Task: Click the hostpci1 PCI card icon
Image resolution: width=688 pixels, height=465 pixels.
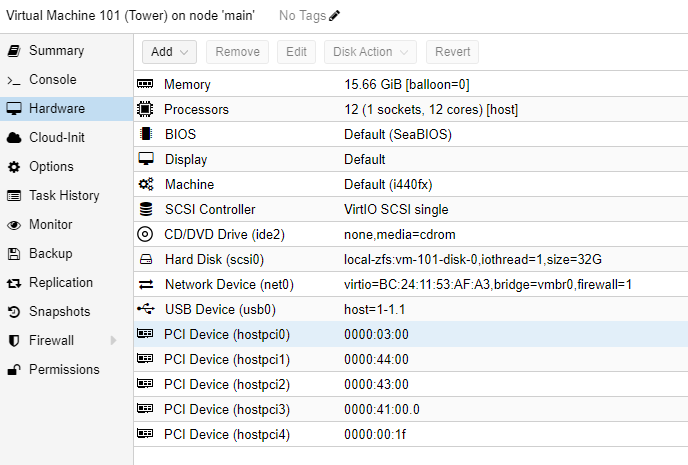Action: pyautogui.click(x=145, y=358)
